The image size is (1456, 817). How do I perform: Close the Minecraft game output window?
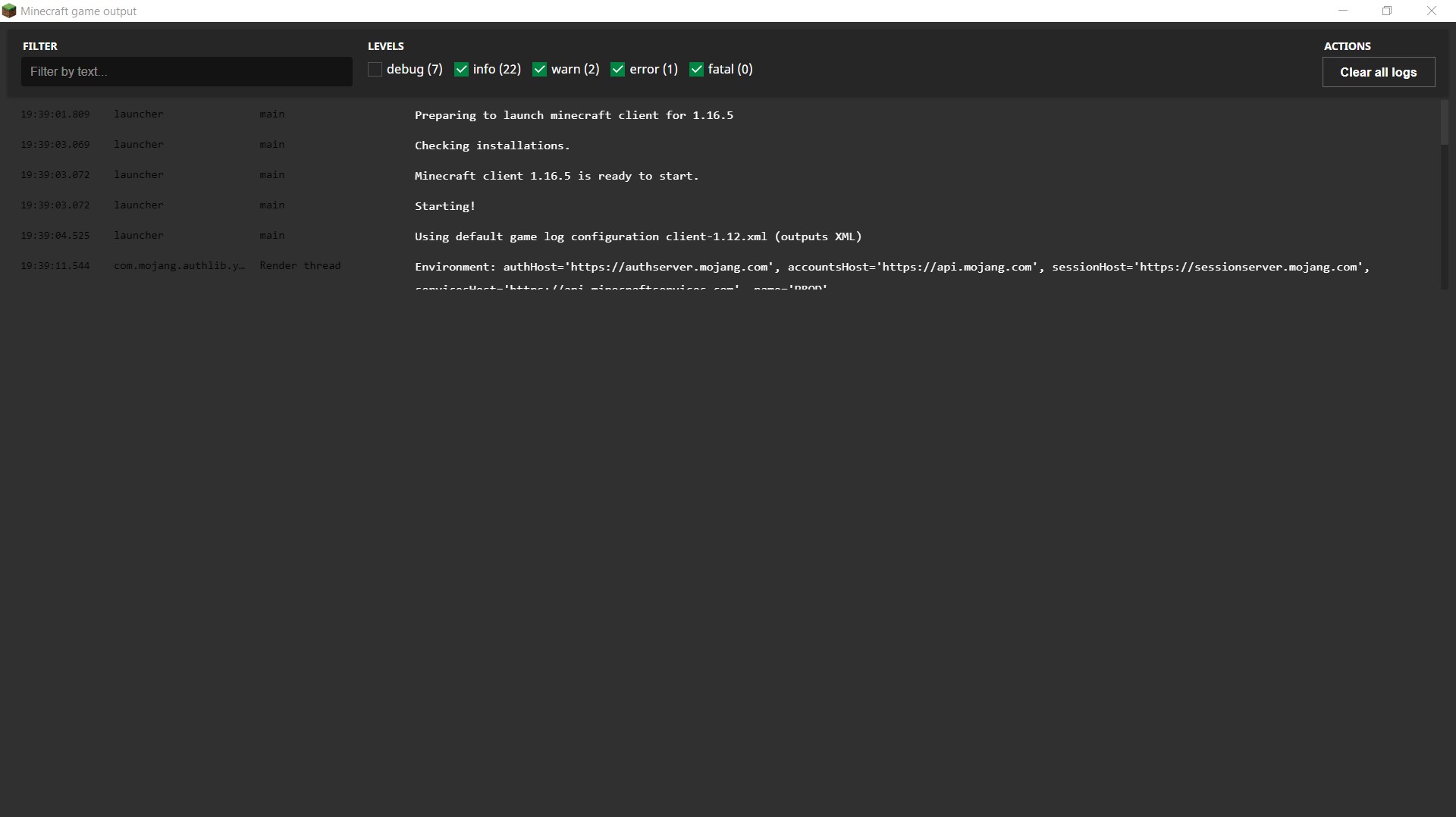coord(1432,11)
